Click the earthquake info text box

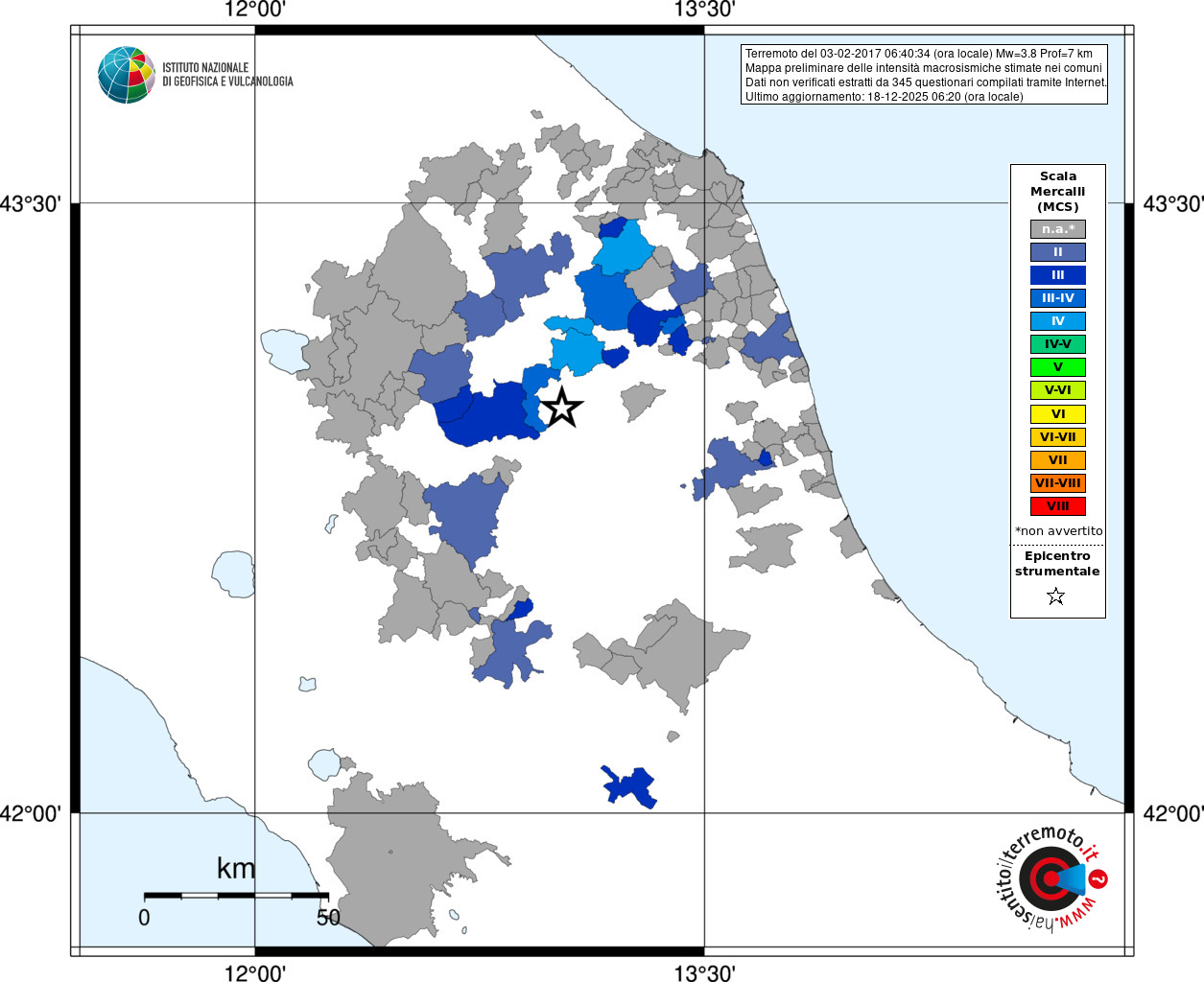point(925,75)
